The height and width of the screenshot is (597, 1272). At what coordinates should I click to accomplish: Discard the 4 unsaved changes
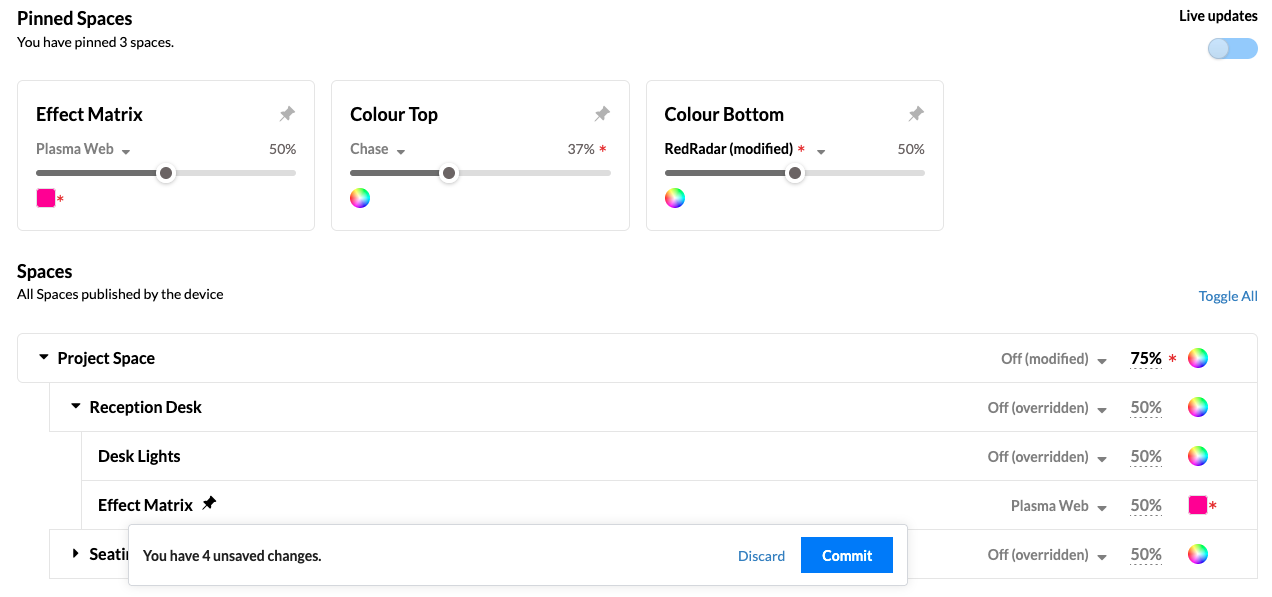coord(761,556)
